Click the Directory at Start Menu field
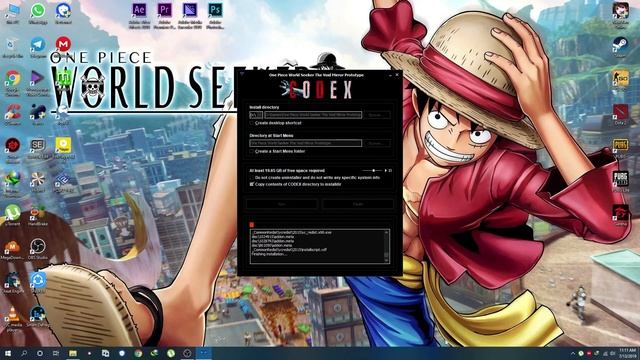The image size is (640, 360). pos(306,143)
